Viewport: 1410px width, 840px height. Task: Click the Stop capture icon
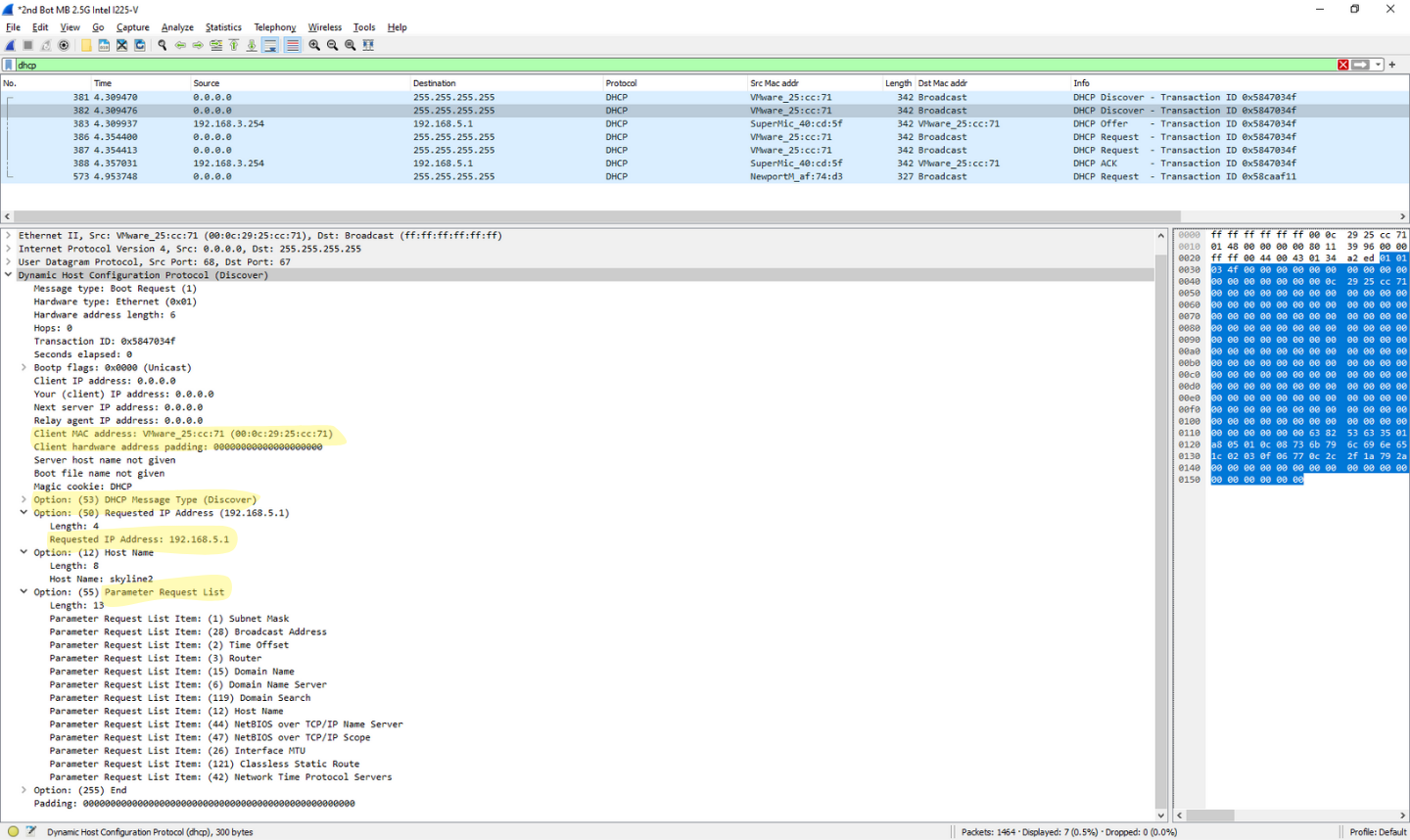click(27, 45)
